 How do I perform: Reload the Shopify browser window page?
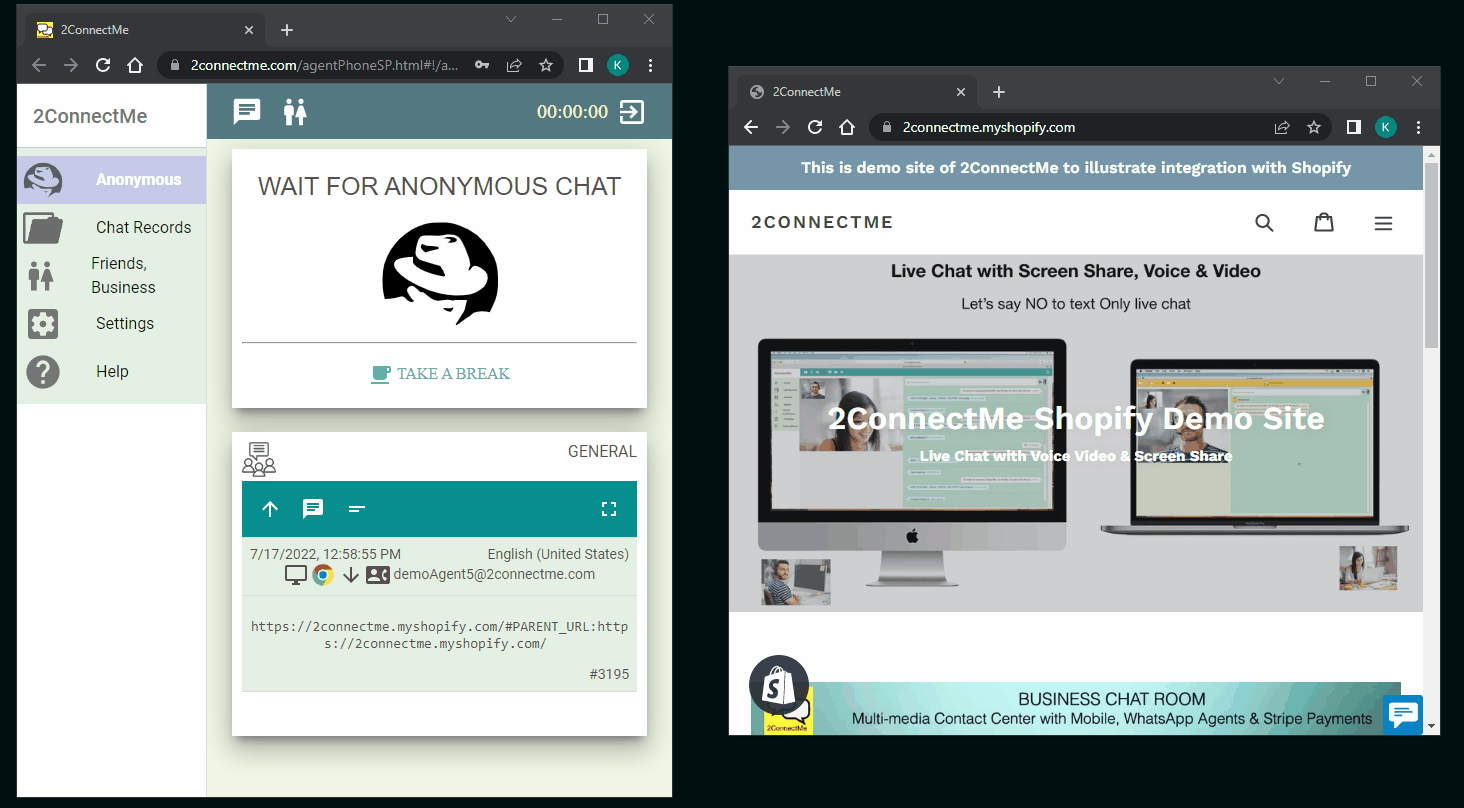815,127
